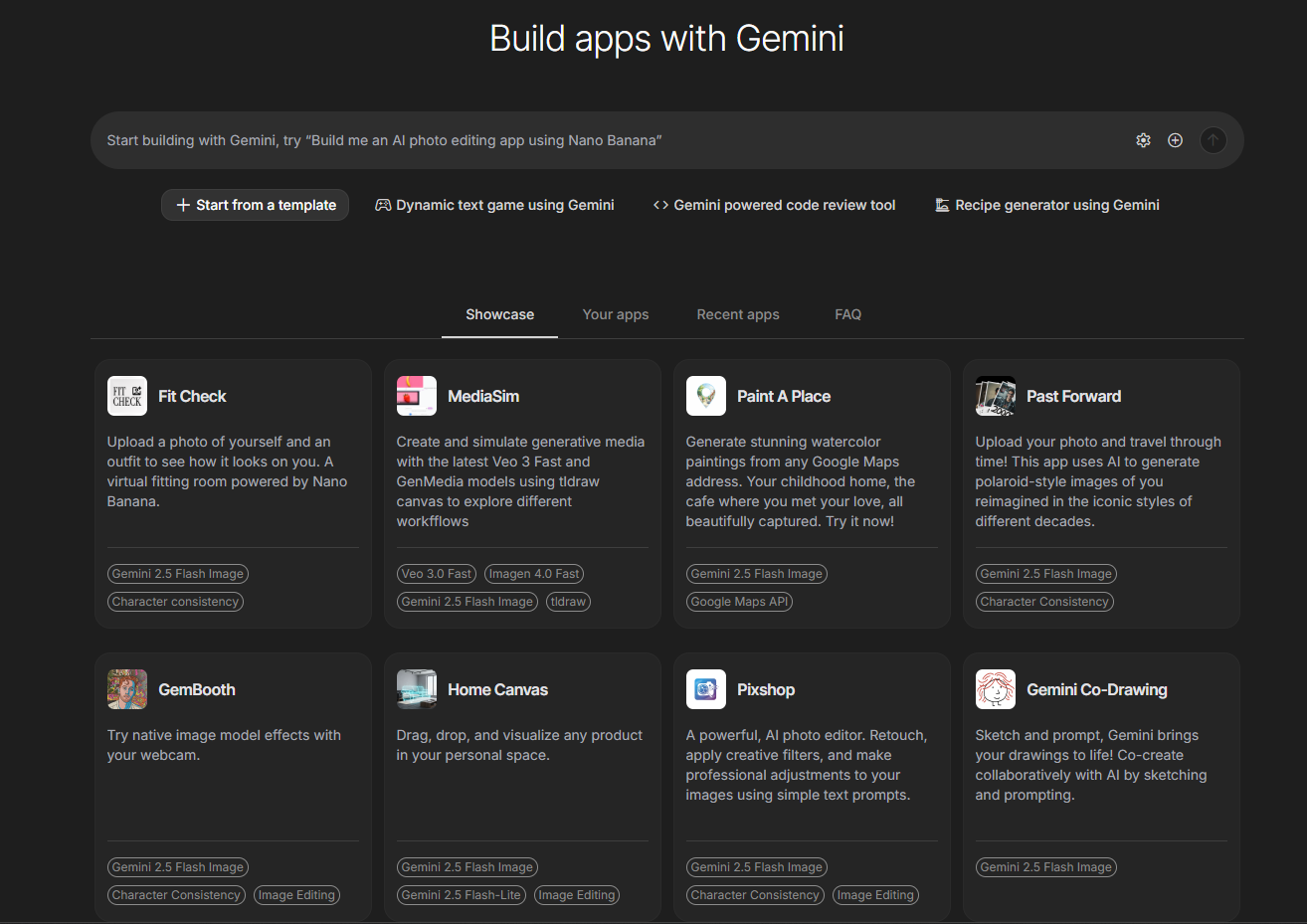Choose Recipe generator using Gemini suggestion
Screen dimensions: 1307x924
tap(1047, 205)
